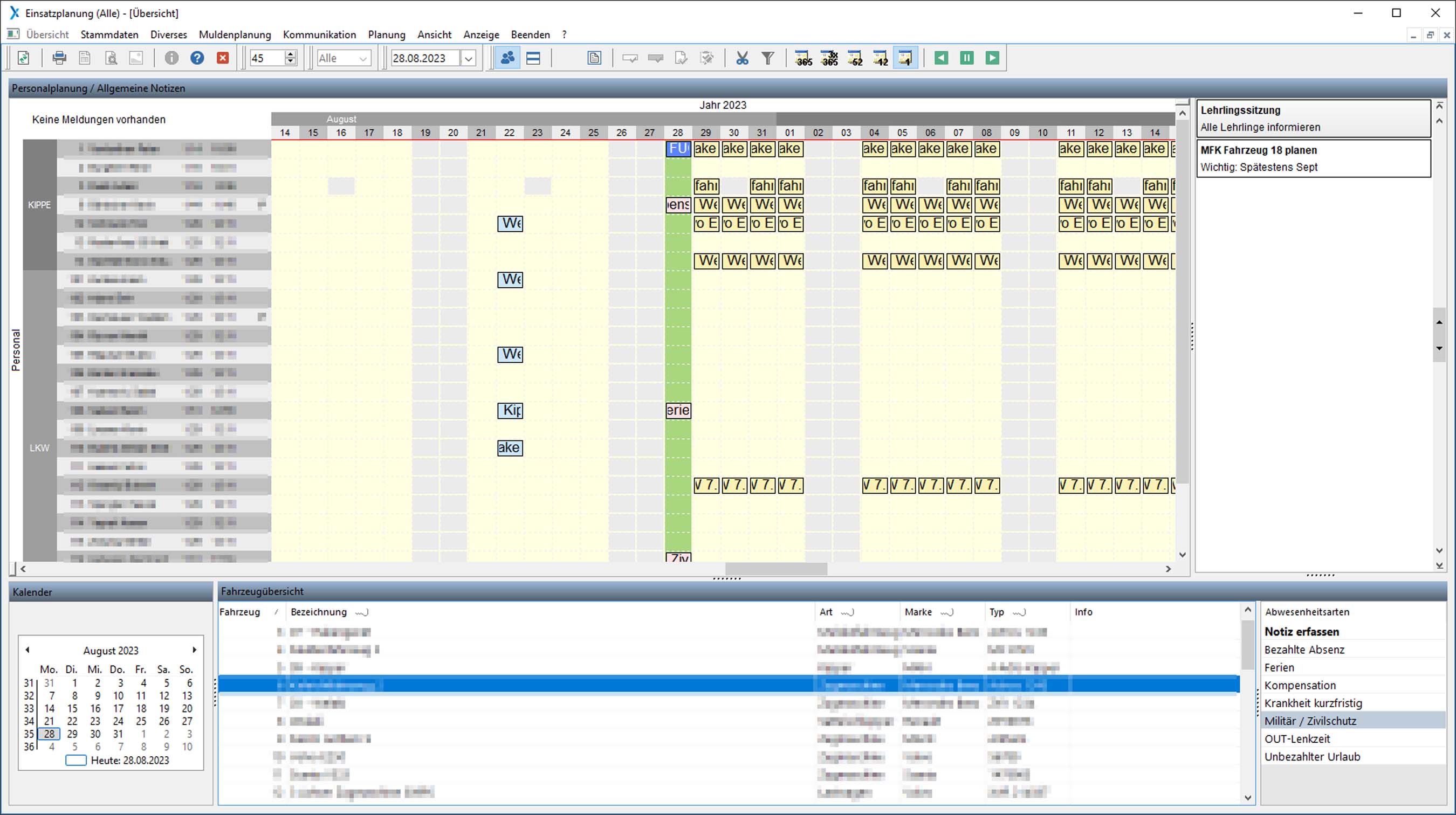Viewport: 1456px width, 815px height.
Task: Open the print preview magnifier icon
Action: (111, 58)
